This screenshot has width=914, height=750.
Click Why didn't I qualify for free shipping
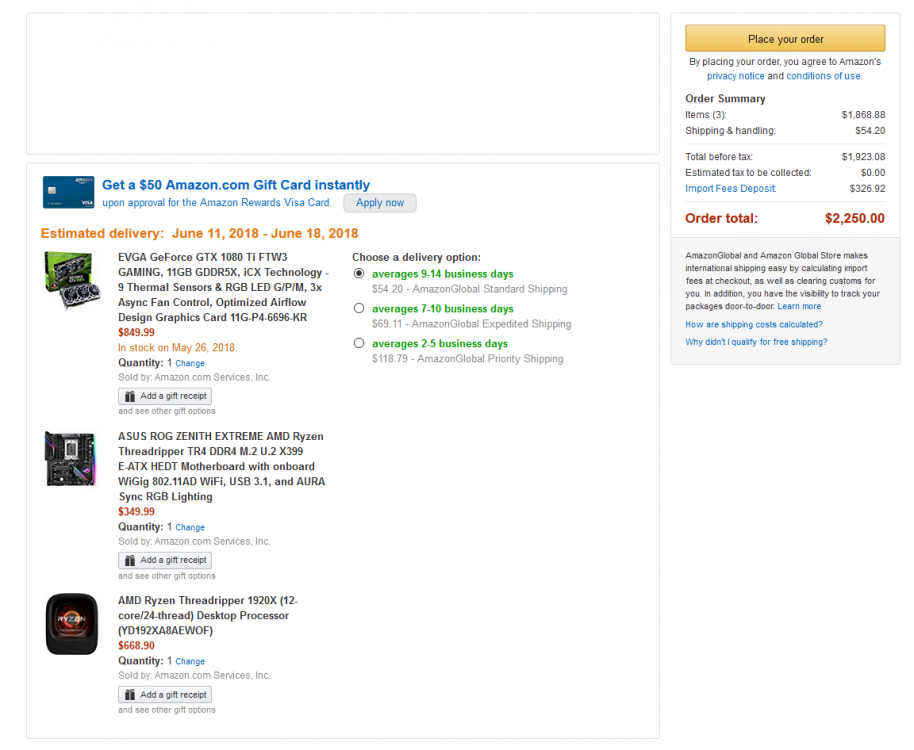point(756,342)
